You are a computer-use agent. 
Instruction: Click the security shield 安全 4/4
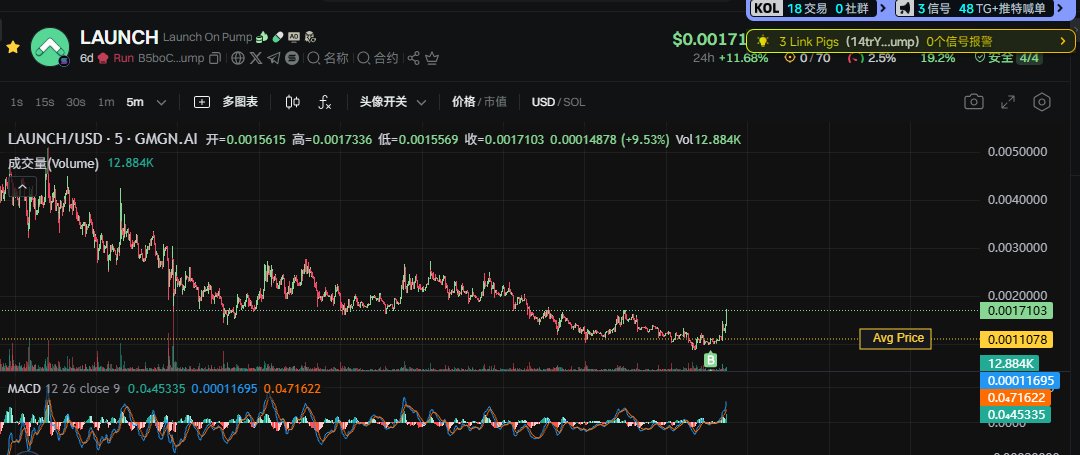[1008, 58]
